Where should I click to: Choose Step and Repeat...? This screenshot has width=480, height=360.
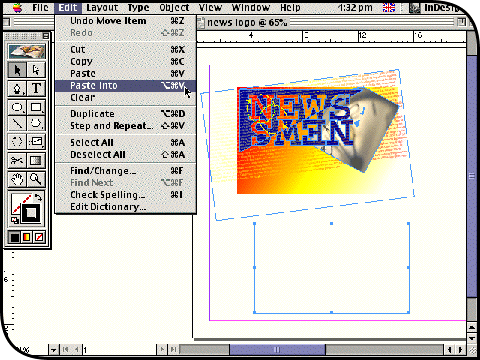pos(126,126)
